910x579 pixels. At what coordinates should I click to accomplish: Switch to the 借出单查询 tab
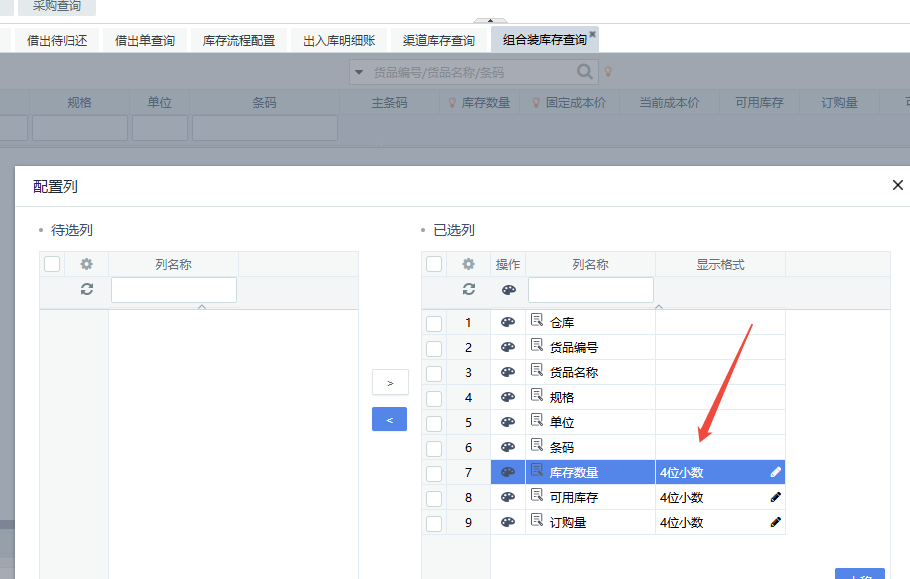[145, 41]
